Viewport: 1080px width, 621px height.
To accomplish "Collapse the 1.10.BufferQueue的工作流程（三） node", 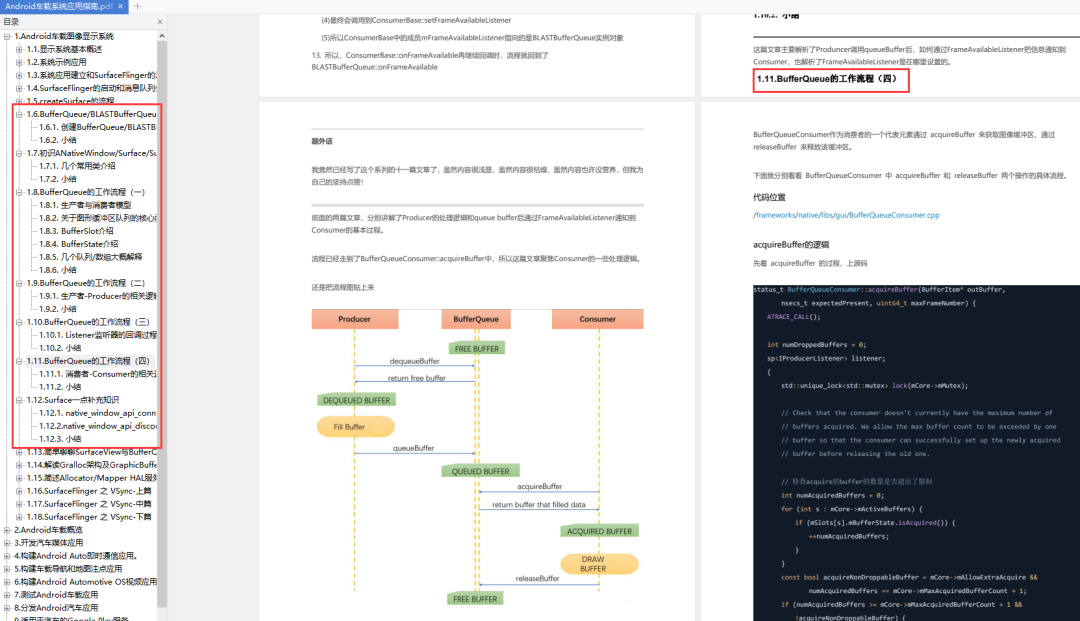I will coord(19,322).
